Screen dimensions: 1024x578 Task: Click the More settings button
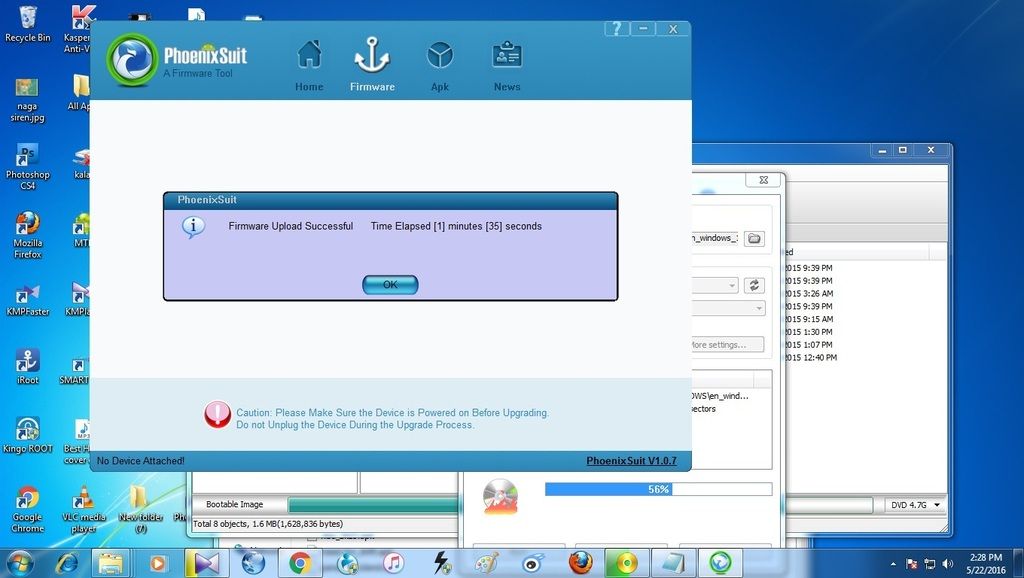coord(727,345)
